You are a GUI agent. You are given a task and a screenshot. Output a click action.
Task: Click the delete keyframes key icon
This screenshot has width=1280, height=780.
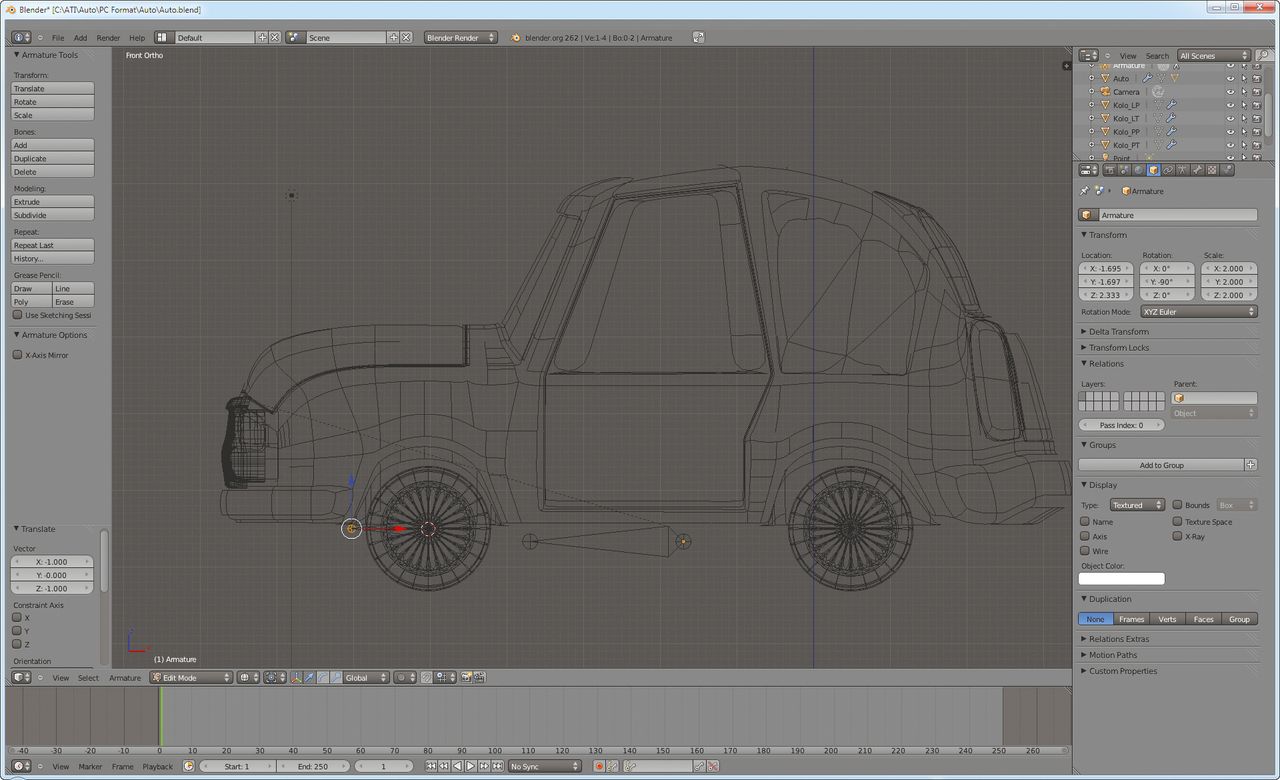point(712,766)
